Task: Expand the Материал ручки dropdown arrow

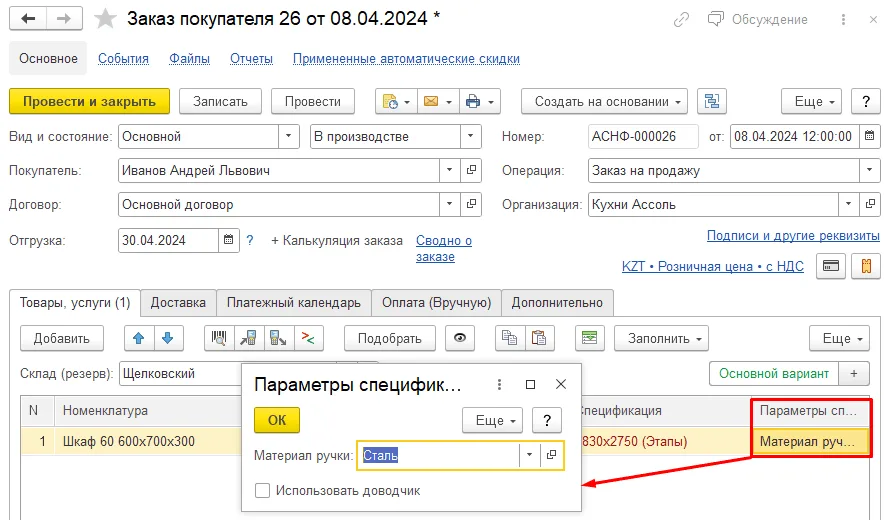Action: 529,455
